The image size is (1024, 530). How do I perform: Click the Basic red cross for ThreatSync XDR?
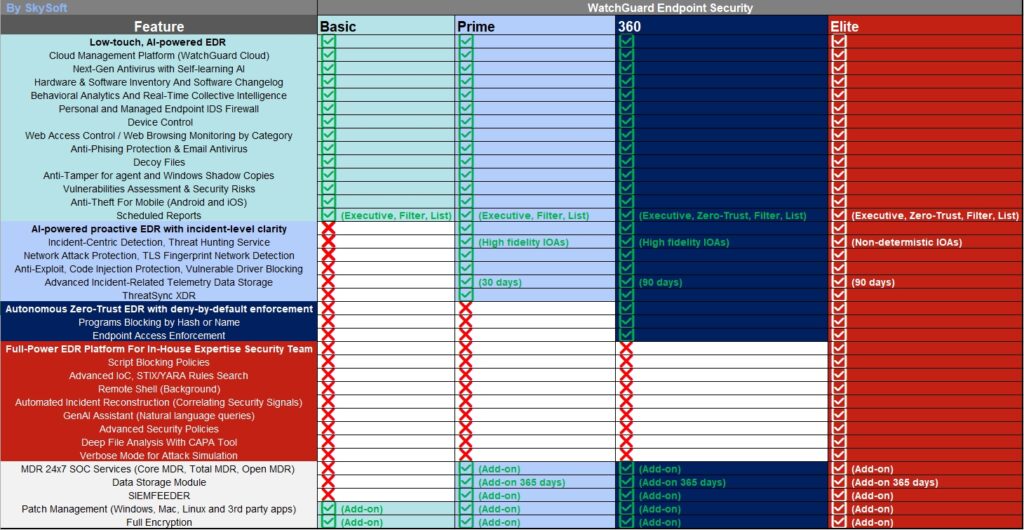coord(328,295)
